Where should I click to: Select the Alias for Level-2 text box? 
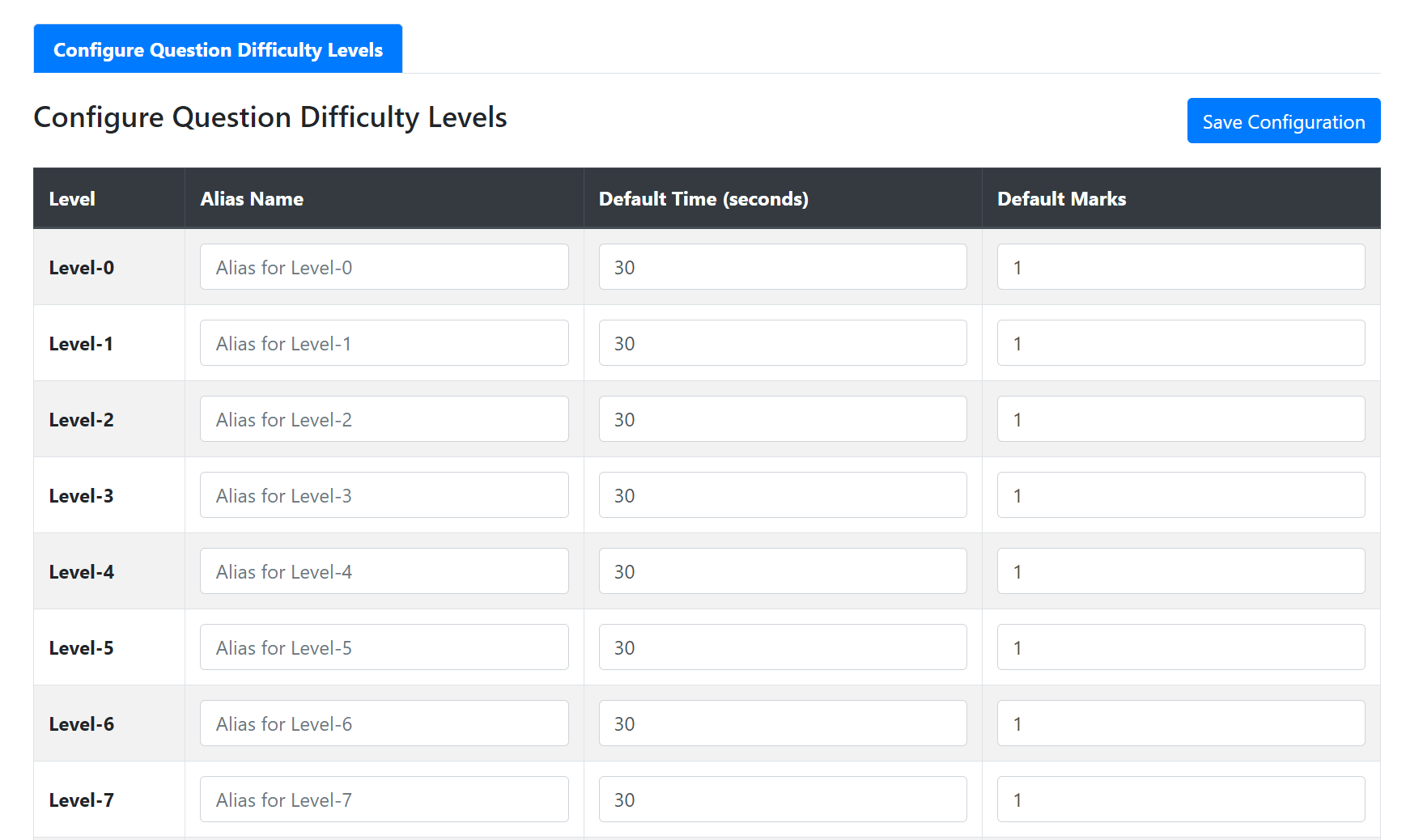point(384,419)
